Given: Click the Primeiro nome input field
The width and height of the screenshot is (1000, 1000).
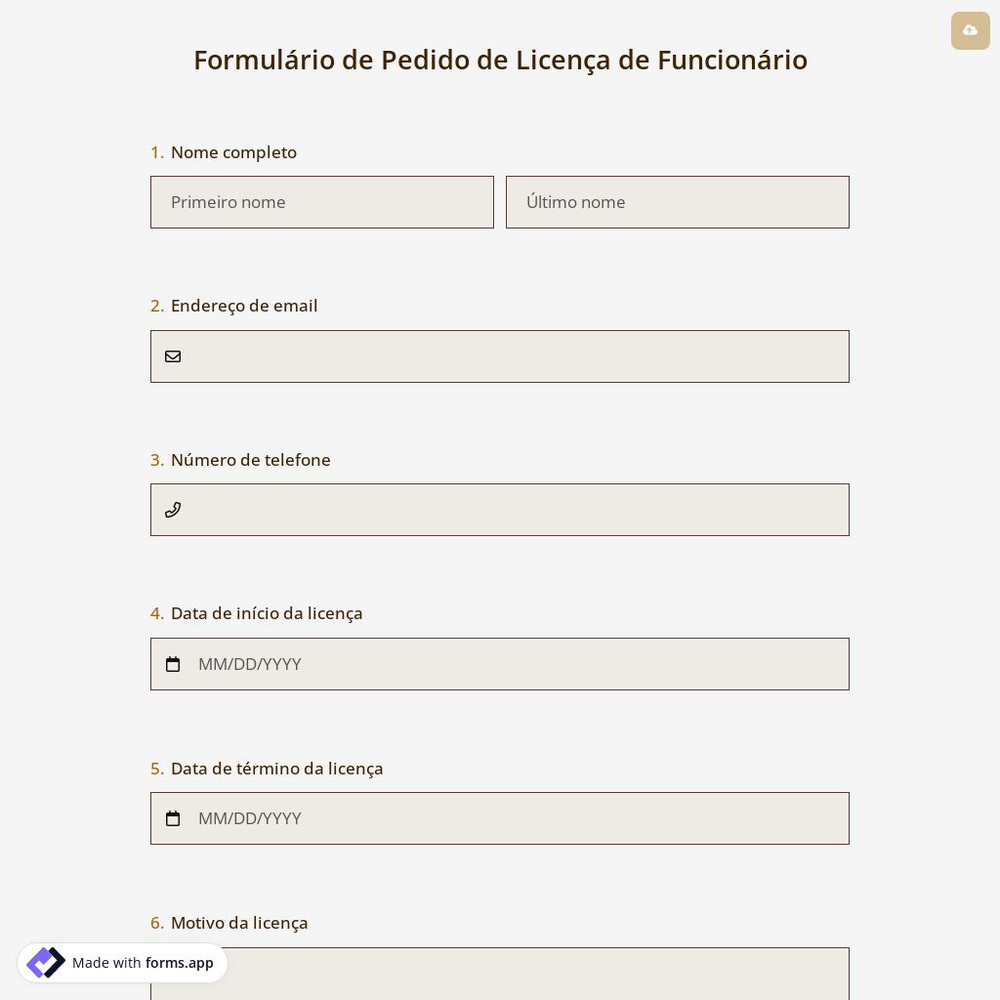Looking at the screenshot, I should click(x=322, y=202).
